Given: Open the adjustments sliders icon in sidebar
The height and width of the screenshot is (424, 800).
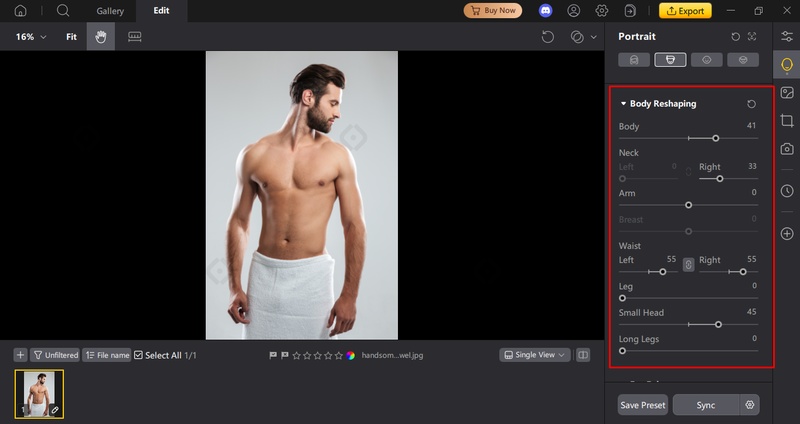Looking at the screenshot, I should click(x=787, y=36).
